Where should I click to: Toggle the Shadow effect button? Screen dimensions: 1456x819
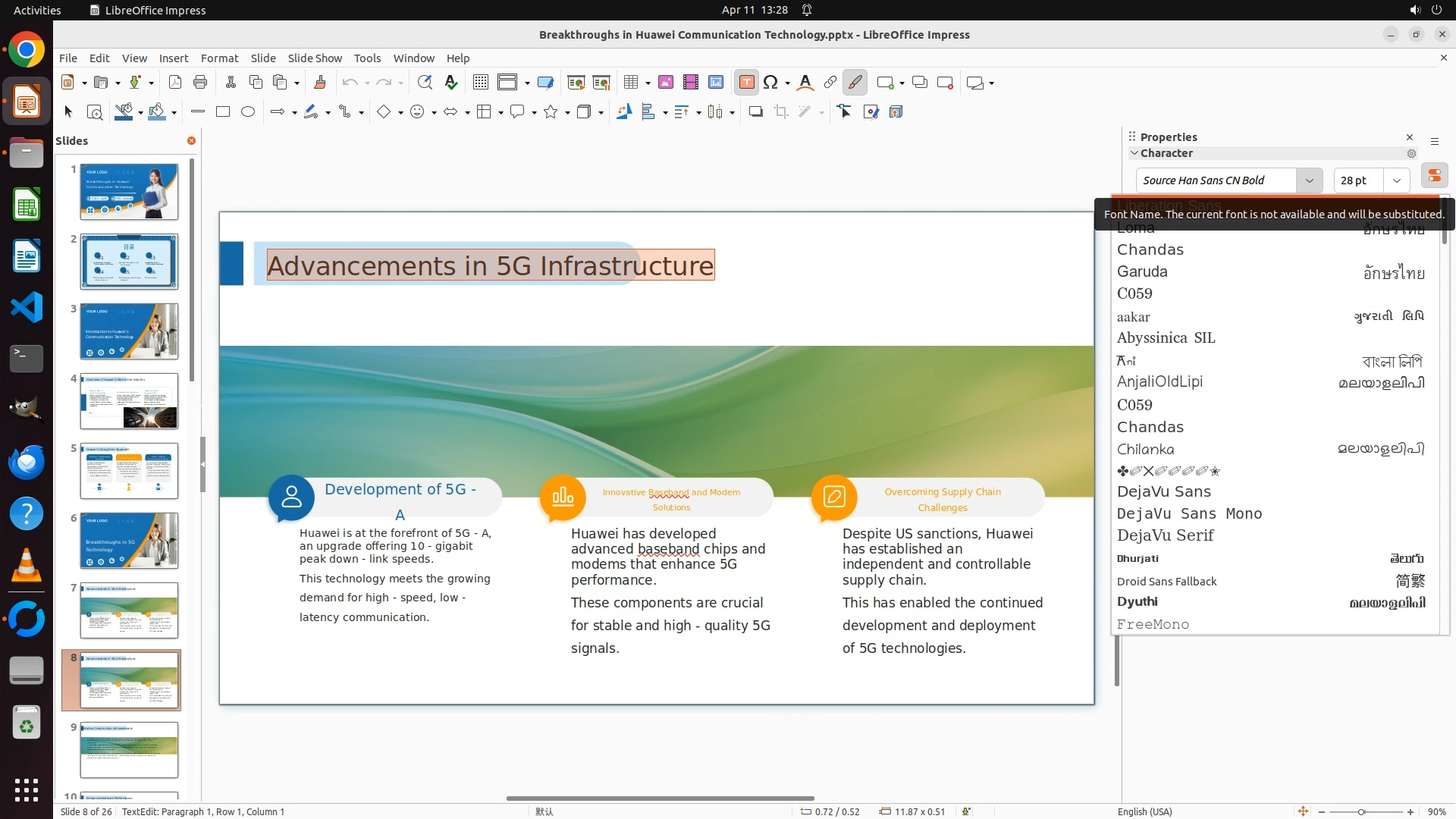pos(755,112)
